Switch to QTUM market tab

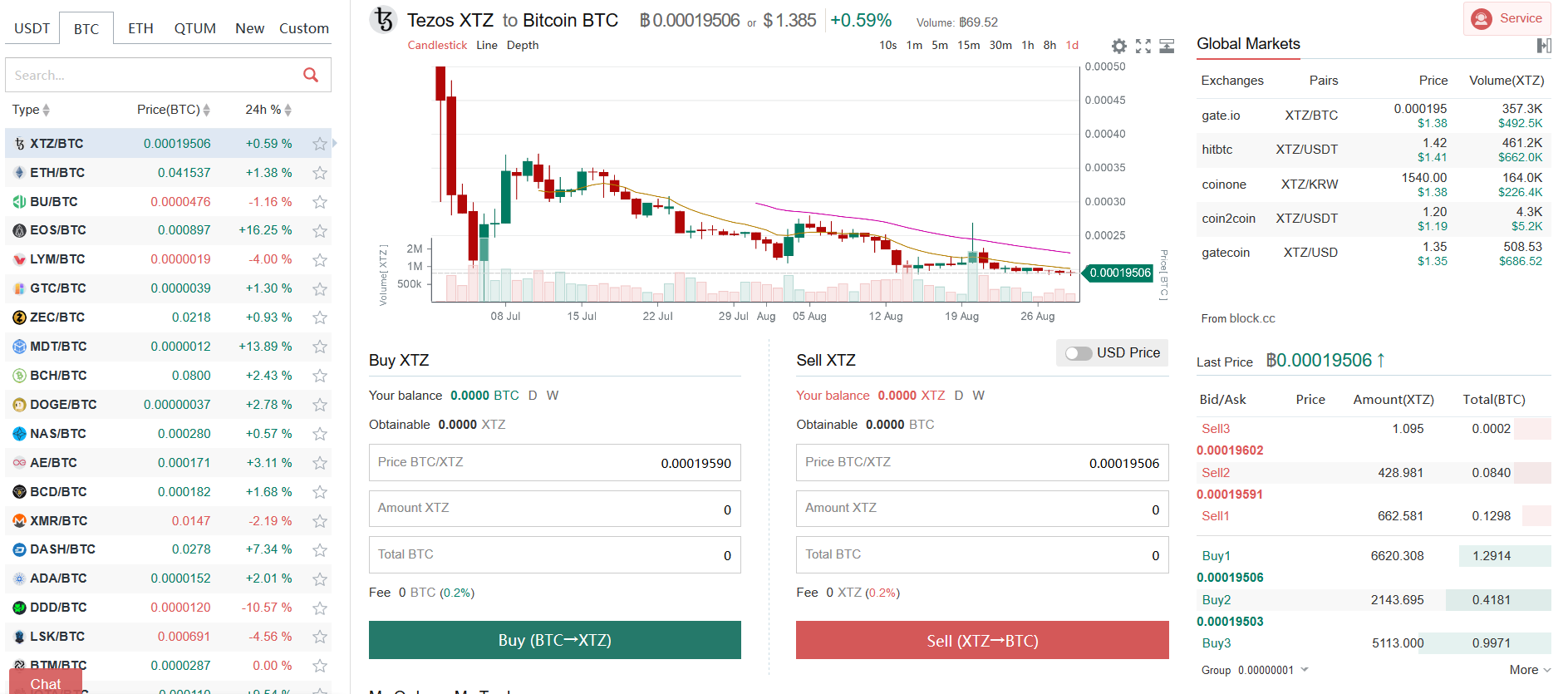195,28
